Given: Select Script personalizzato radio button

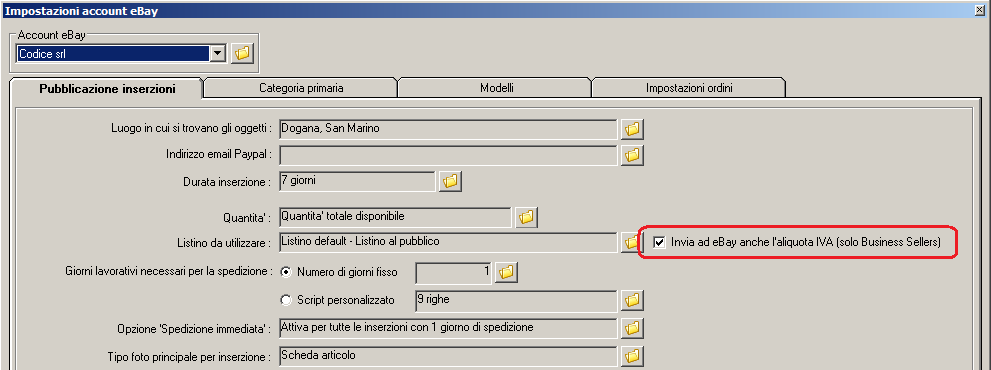Looking at the screenshot, I should click(x=286, y=300).
